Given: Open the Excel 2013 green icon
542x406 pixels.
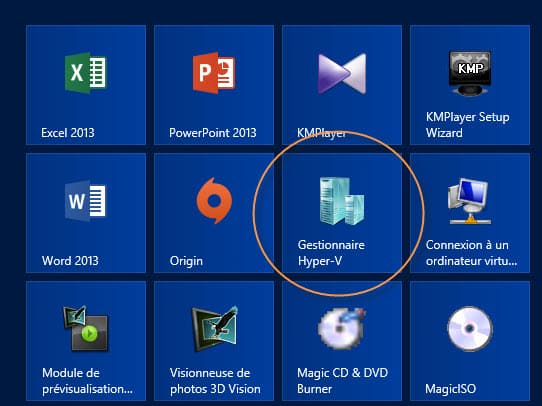Looking at the screenshot, I should (86, 73).
